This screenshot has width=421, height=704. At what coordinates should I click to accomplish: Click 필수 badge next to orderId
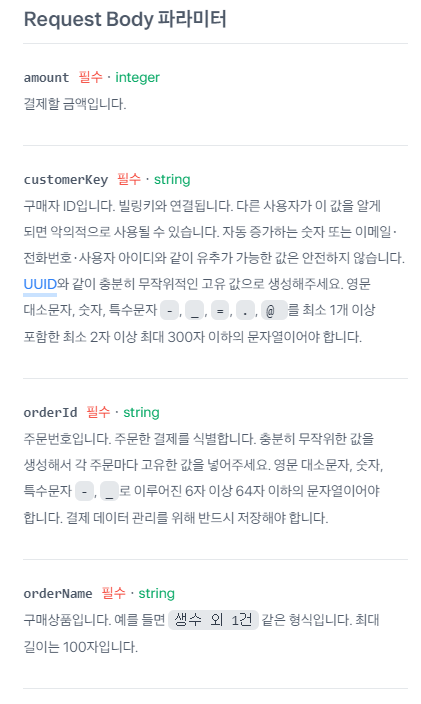point(98,412)
